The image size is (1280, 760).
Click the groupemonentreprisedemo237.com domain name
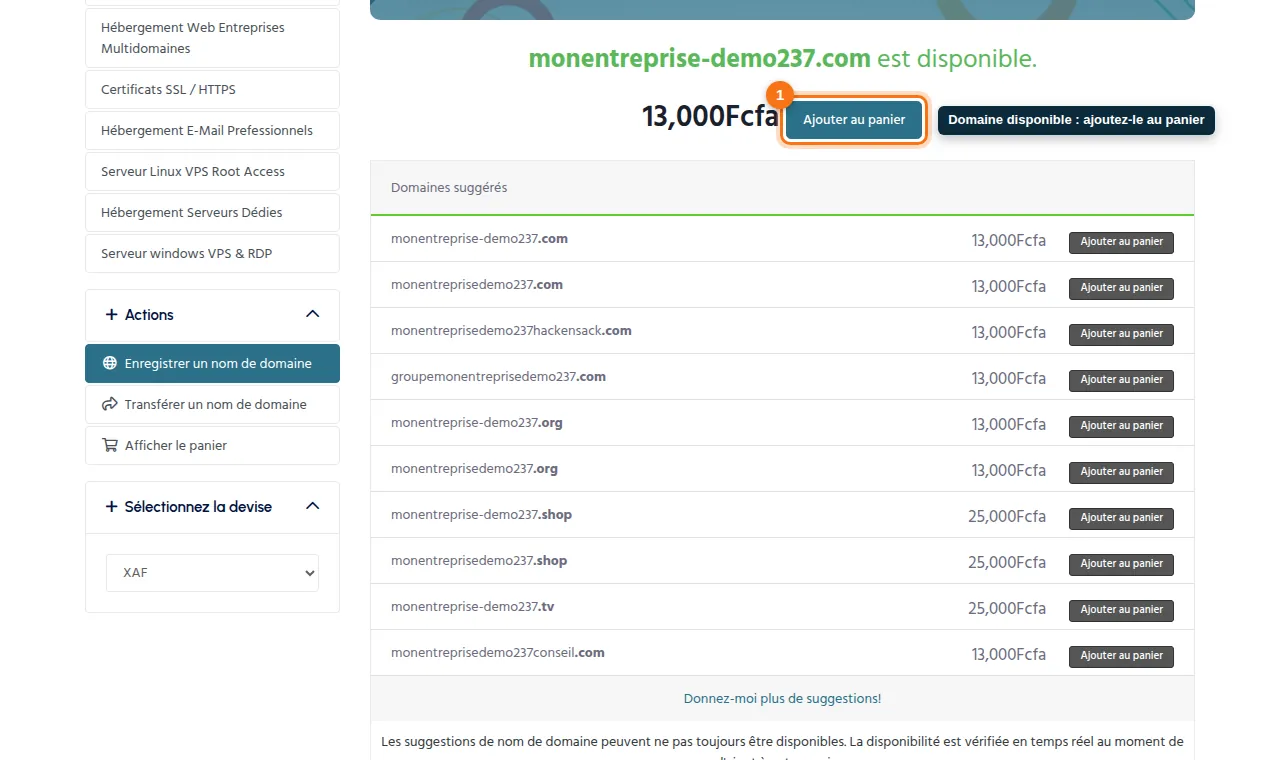click(498, 377)
